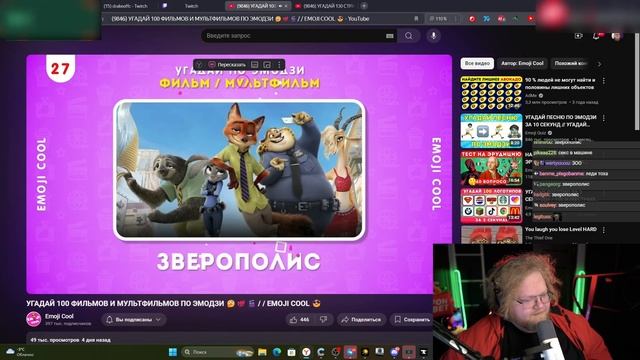The height and width of the screenshot is (360, 640).
Task: Click the YouTube search magnifier button
Action: pos(408,36)
